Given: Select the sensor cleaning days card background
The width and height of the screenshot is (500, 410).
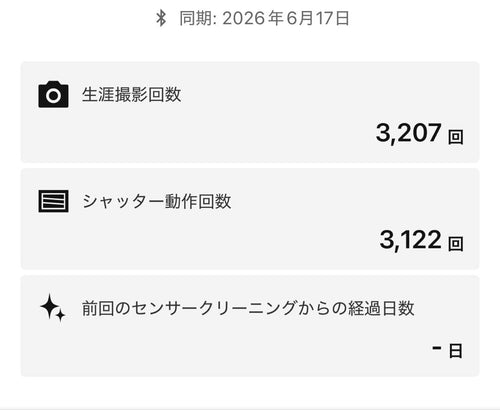Looking at the screenshot, I should tap(250, 326).
